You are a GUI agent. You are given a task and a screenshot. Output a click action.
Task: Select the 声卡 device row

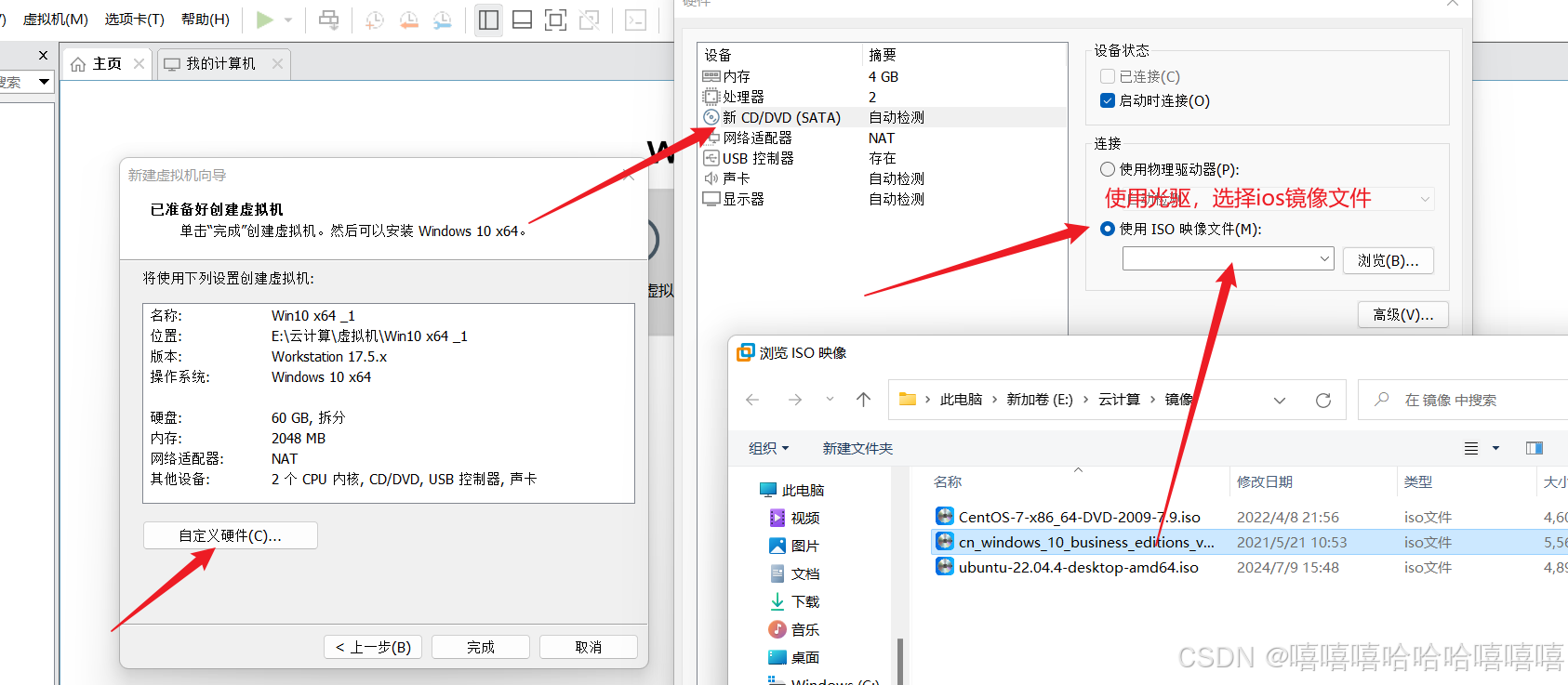coord(884,178)
